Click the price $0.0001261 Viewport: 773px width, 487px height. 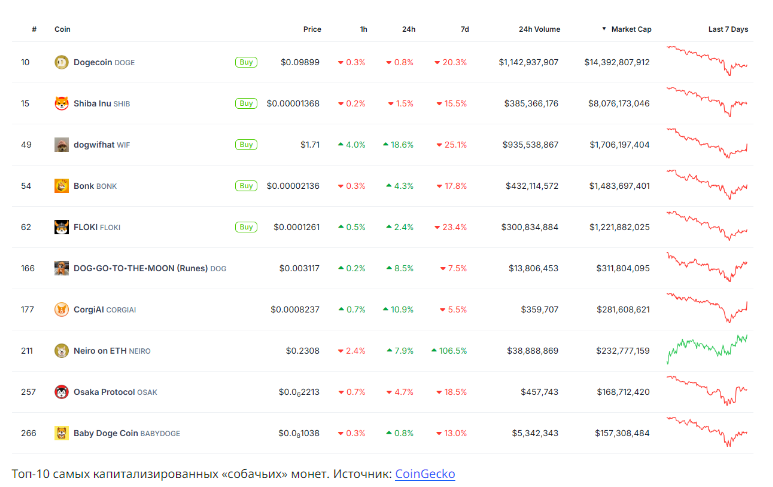click(296, 227)
